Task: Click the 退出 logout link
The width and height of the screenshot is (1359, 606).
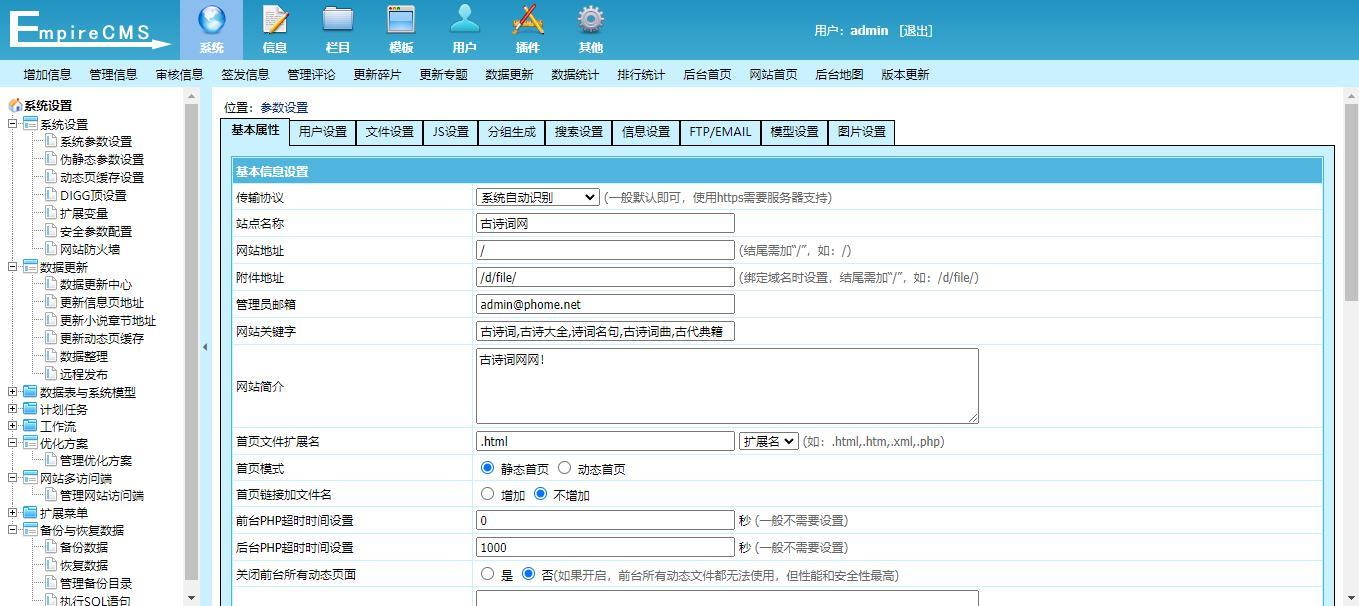Action: pos(916,30)
